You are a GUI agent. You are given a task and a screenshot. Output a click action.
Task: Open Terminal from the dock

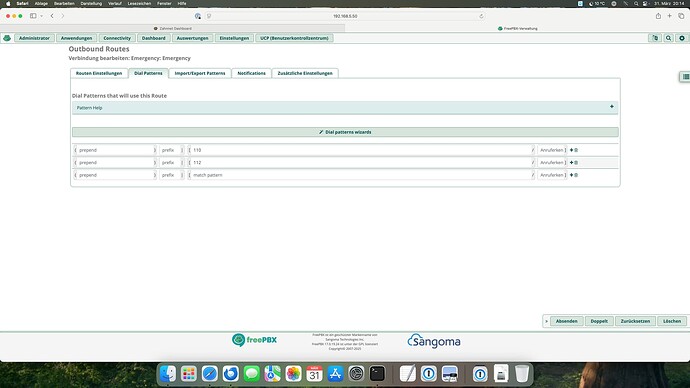tap(377, 374)
